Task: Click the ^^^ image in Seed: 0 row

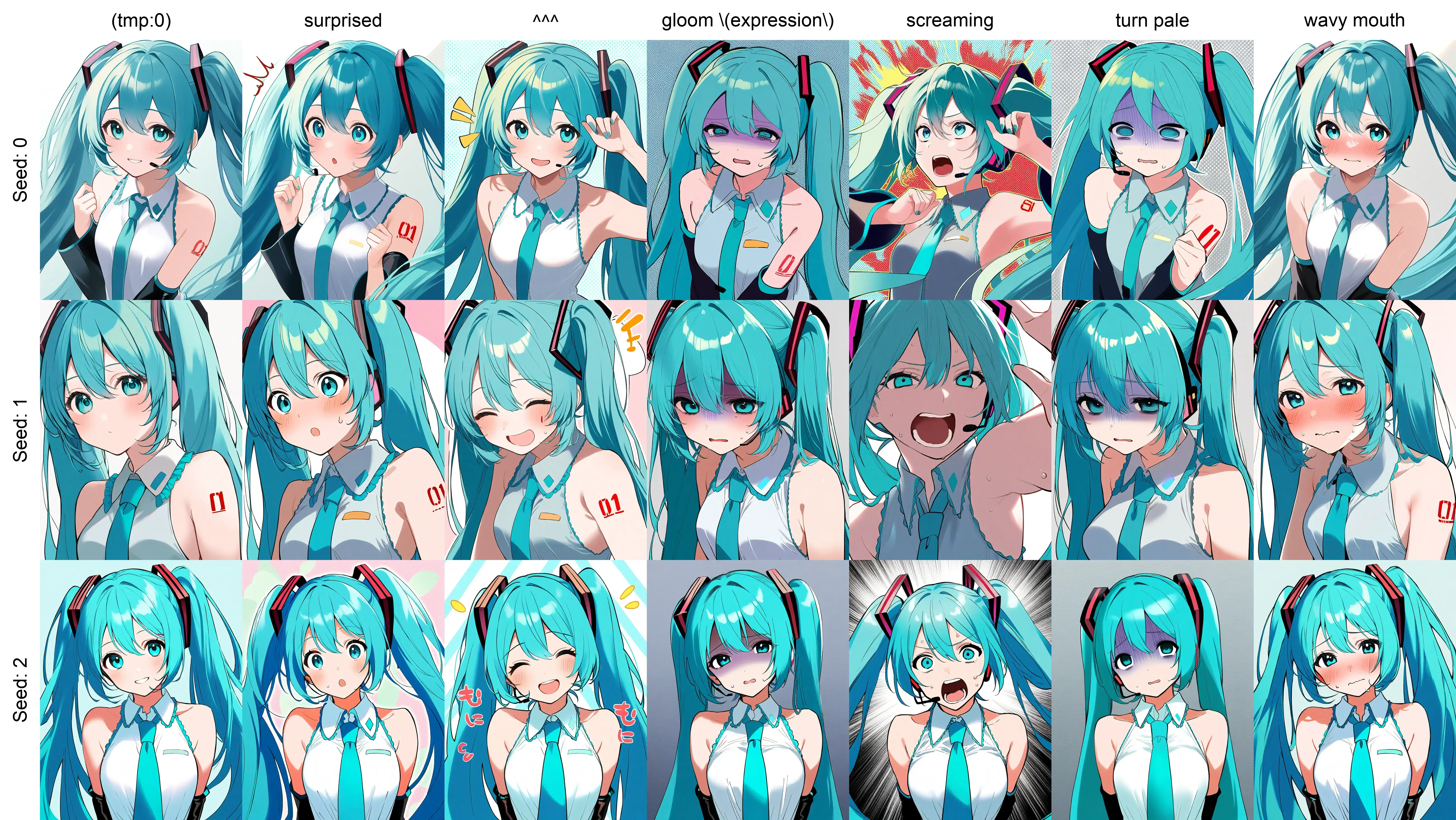Action: [546, 170]
